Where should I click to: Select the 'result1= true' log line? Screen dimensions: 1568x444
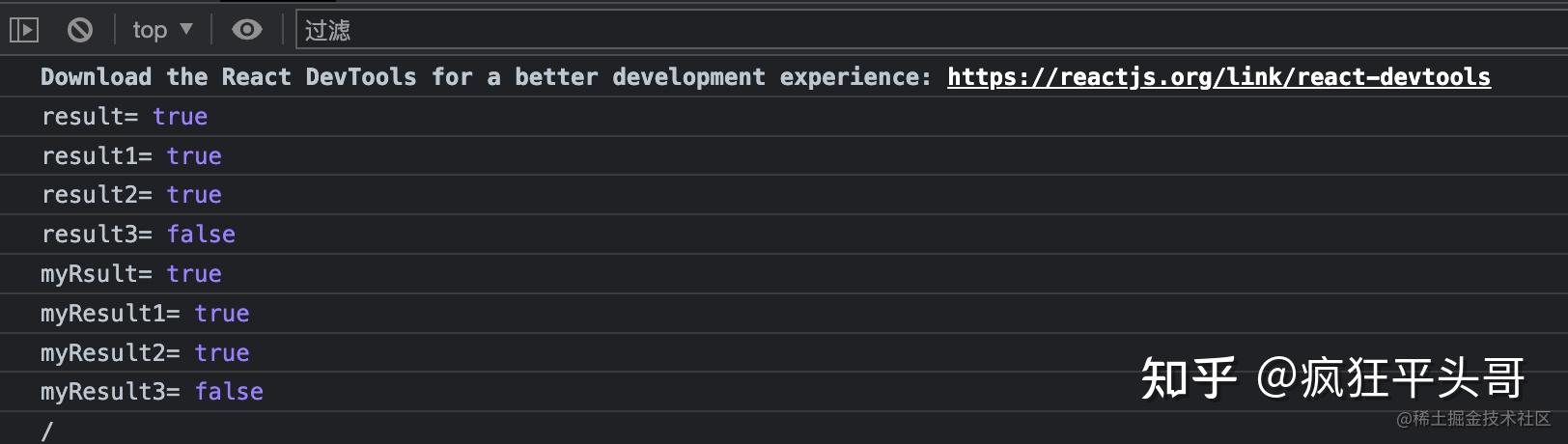pos(784,155)
